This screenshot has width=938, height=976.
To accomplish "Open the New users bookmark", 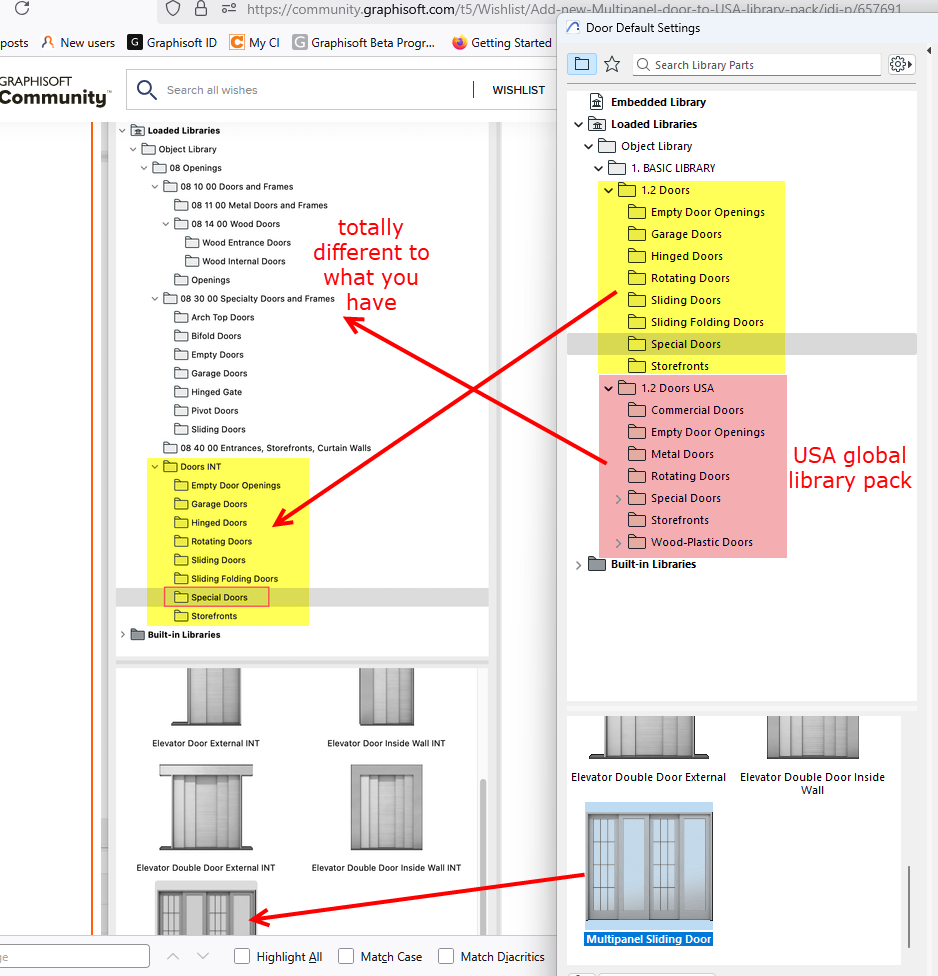I will point(78,42).
